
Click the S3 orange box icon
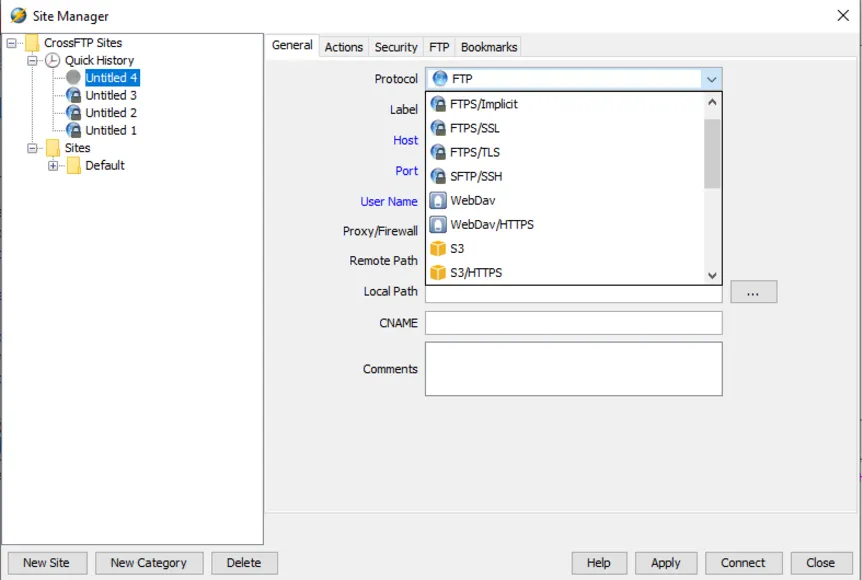pyautogui.click(x=438, y=248)
